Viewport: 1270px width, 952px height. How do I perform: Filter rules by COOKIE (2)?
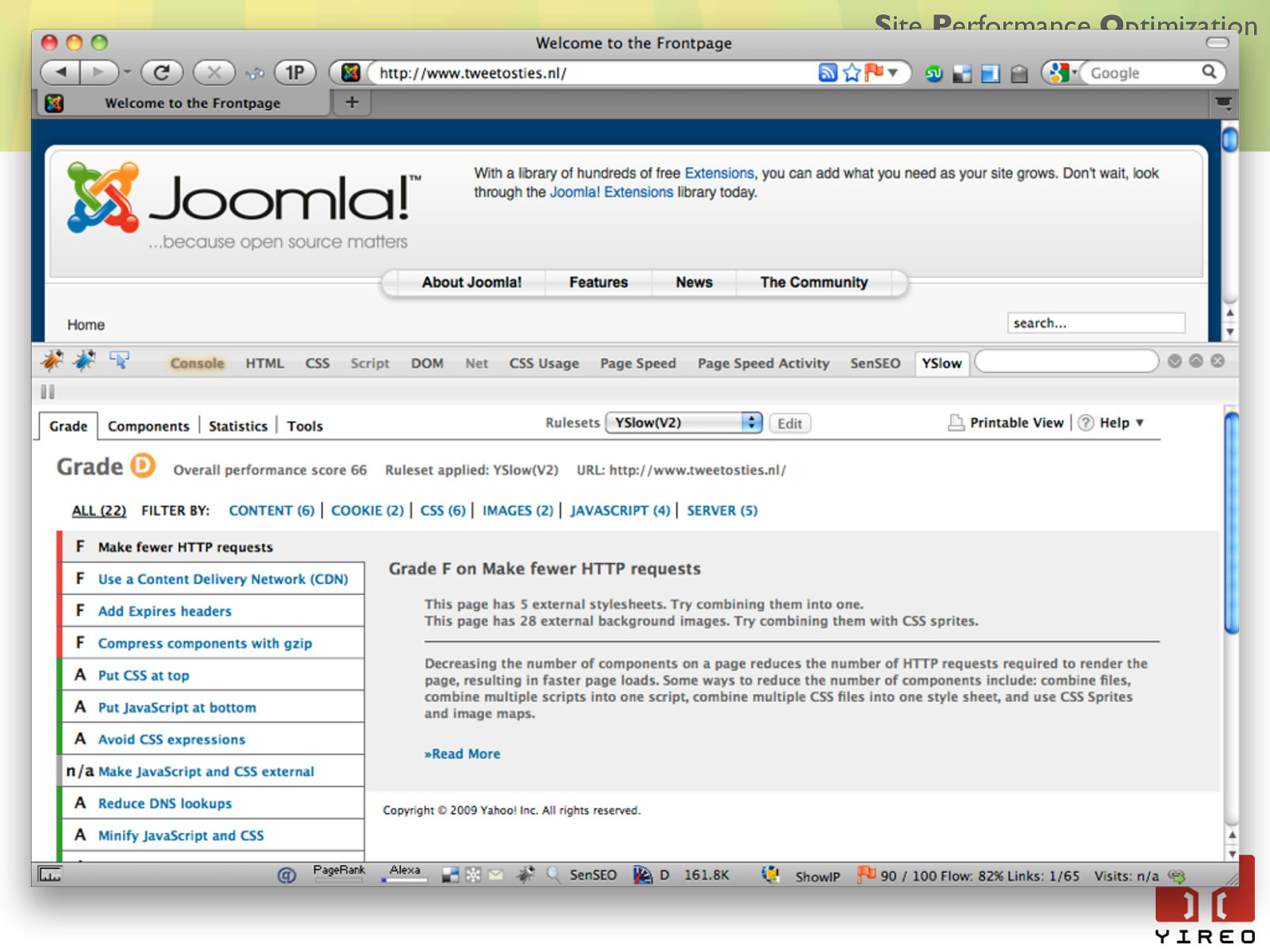(x=368, y=511)
